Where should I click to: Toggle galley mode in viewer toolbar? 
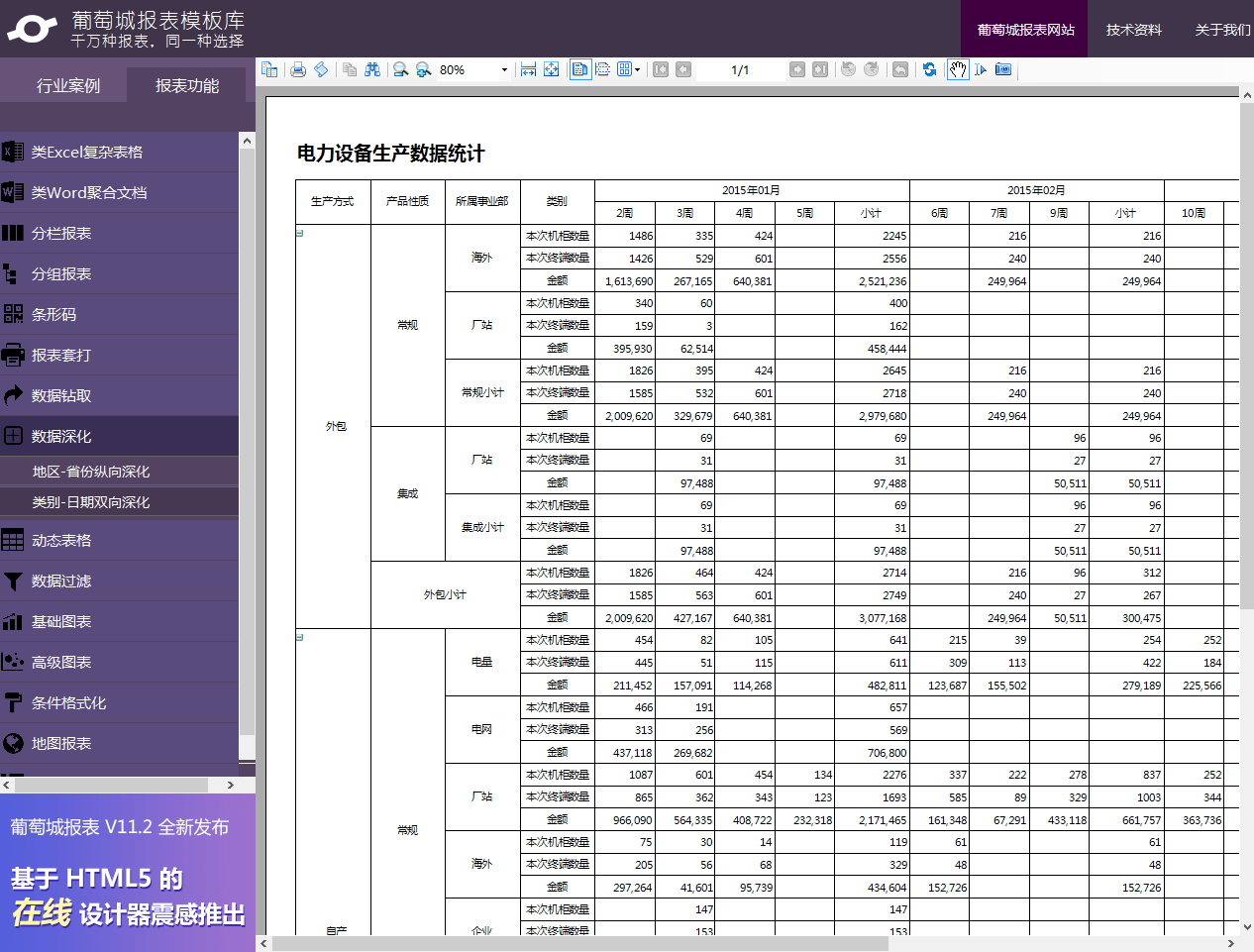coord(321,69)
